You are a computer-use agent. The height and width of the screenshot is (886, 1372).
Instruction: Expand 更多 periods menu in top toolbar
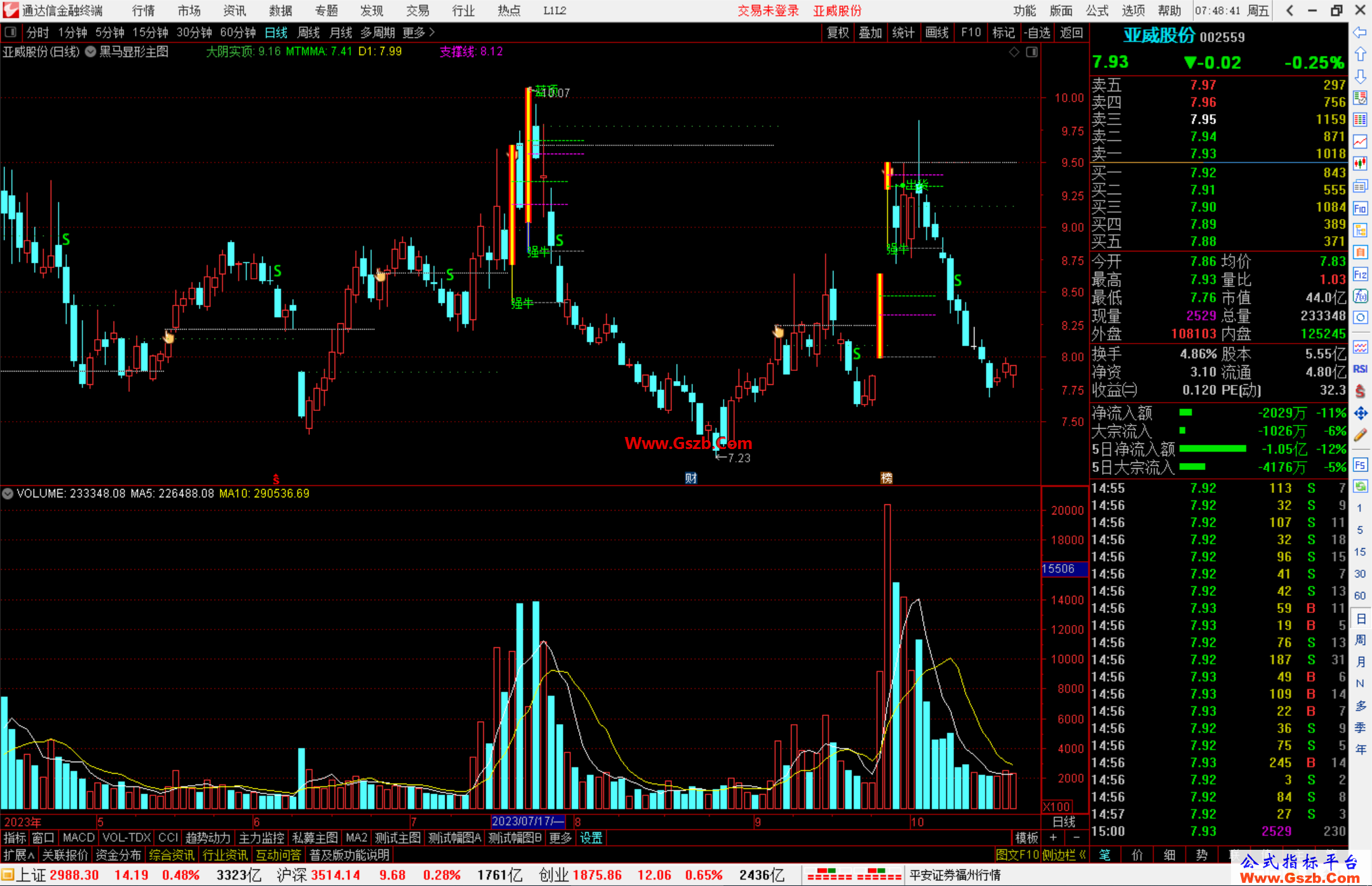pyautogui.click(x=419, y=32)
